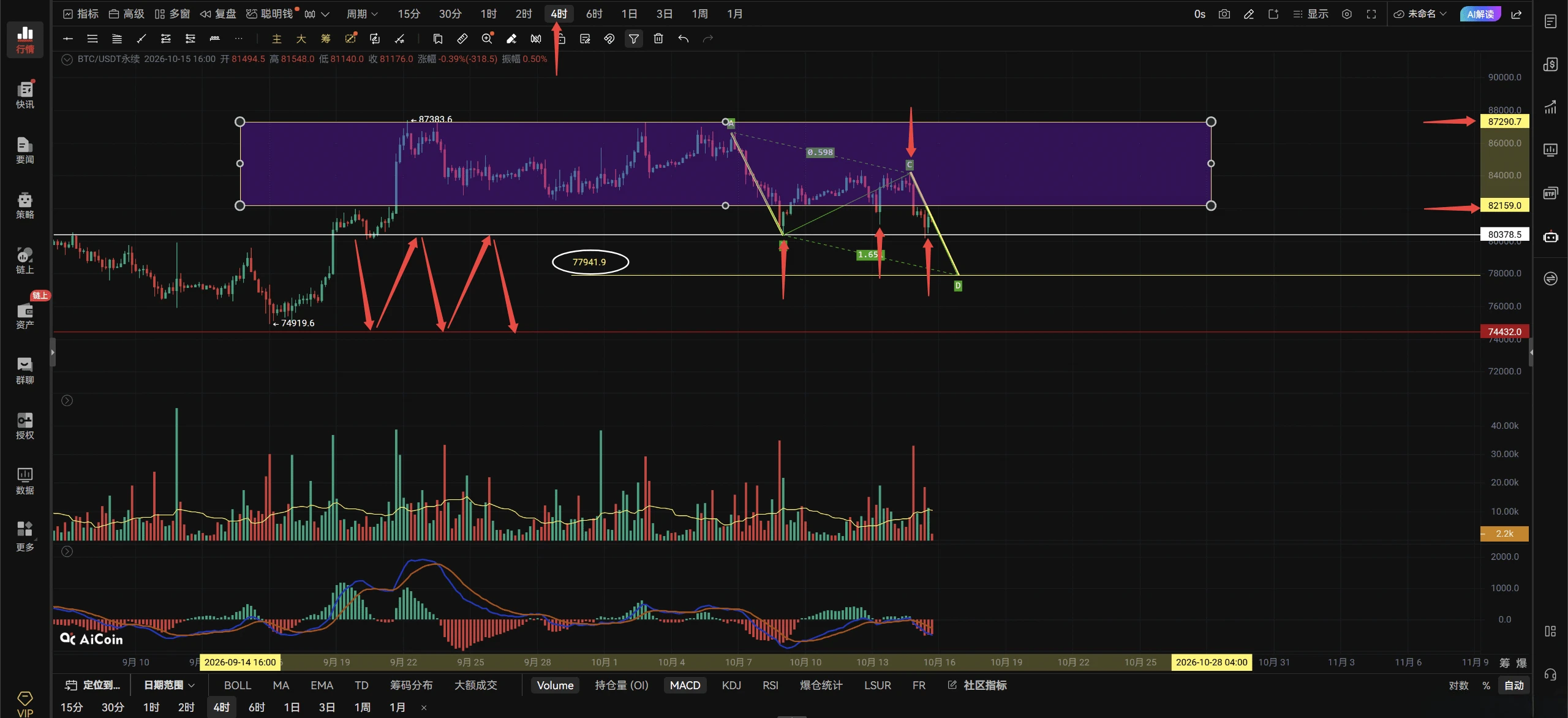The height and width of the screenshot is (718, 1568).
Task: Click the pencil edit icon in top bar
Action: 1249,14
